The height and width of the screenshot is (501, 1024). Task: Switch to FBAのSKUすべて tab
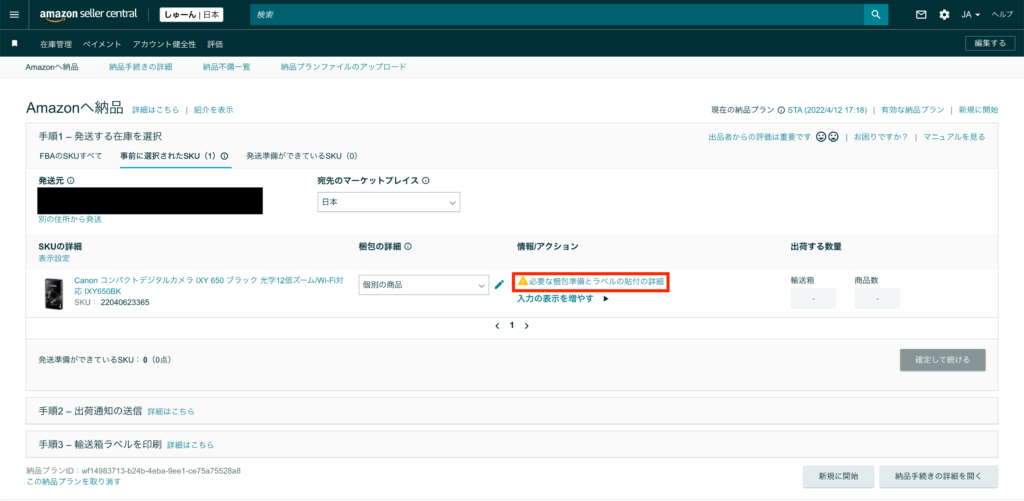(71, 156)
